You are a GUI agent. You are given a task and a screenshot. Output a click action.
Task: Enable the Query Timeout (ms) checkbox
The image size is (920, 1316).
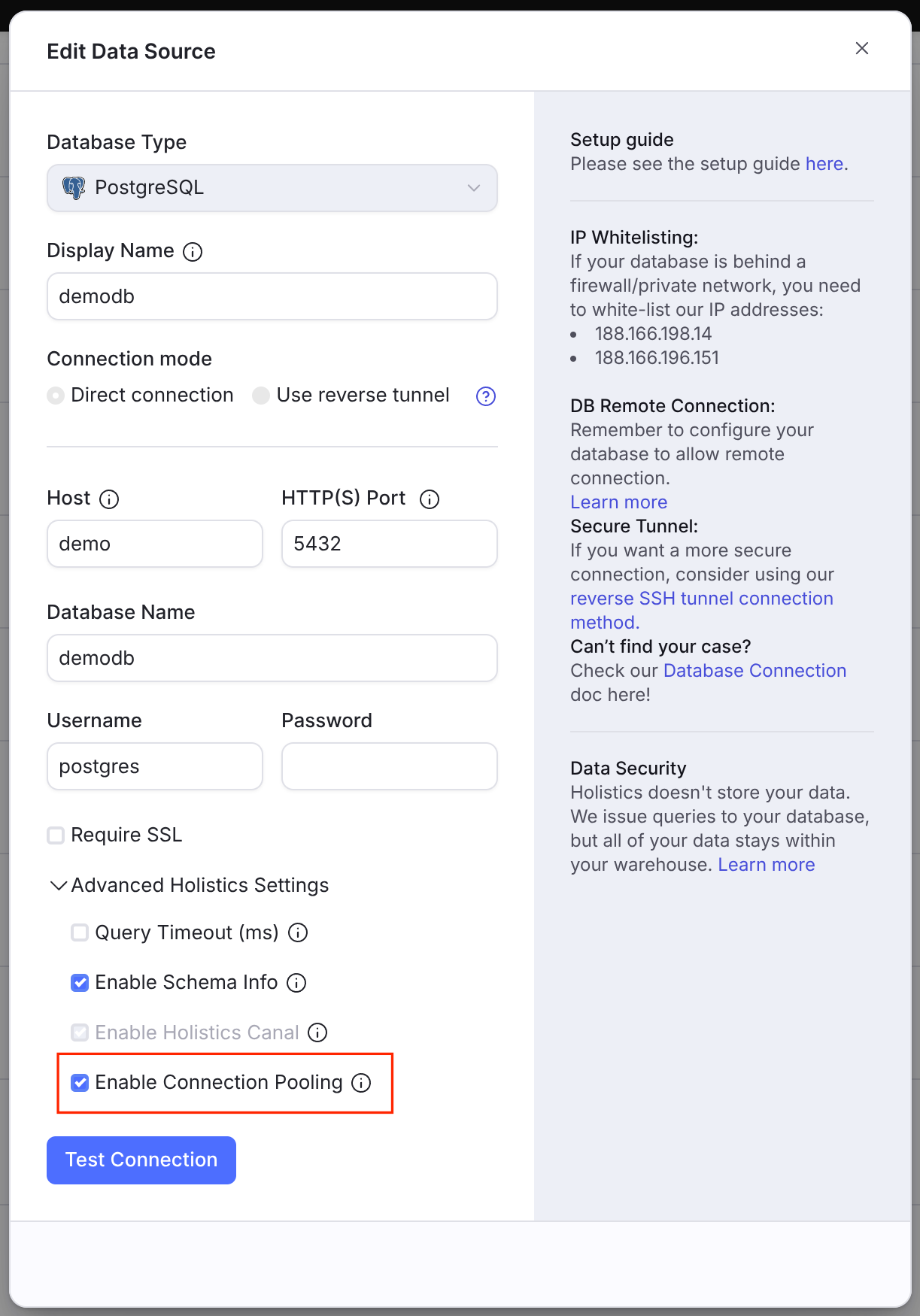point(80,932)
